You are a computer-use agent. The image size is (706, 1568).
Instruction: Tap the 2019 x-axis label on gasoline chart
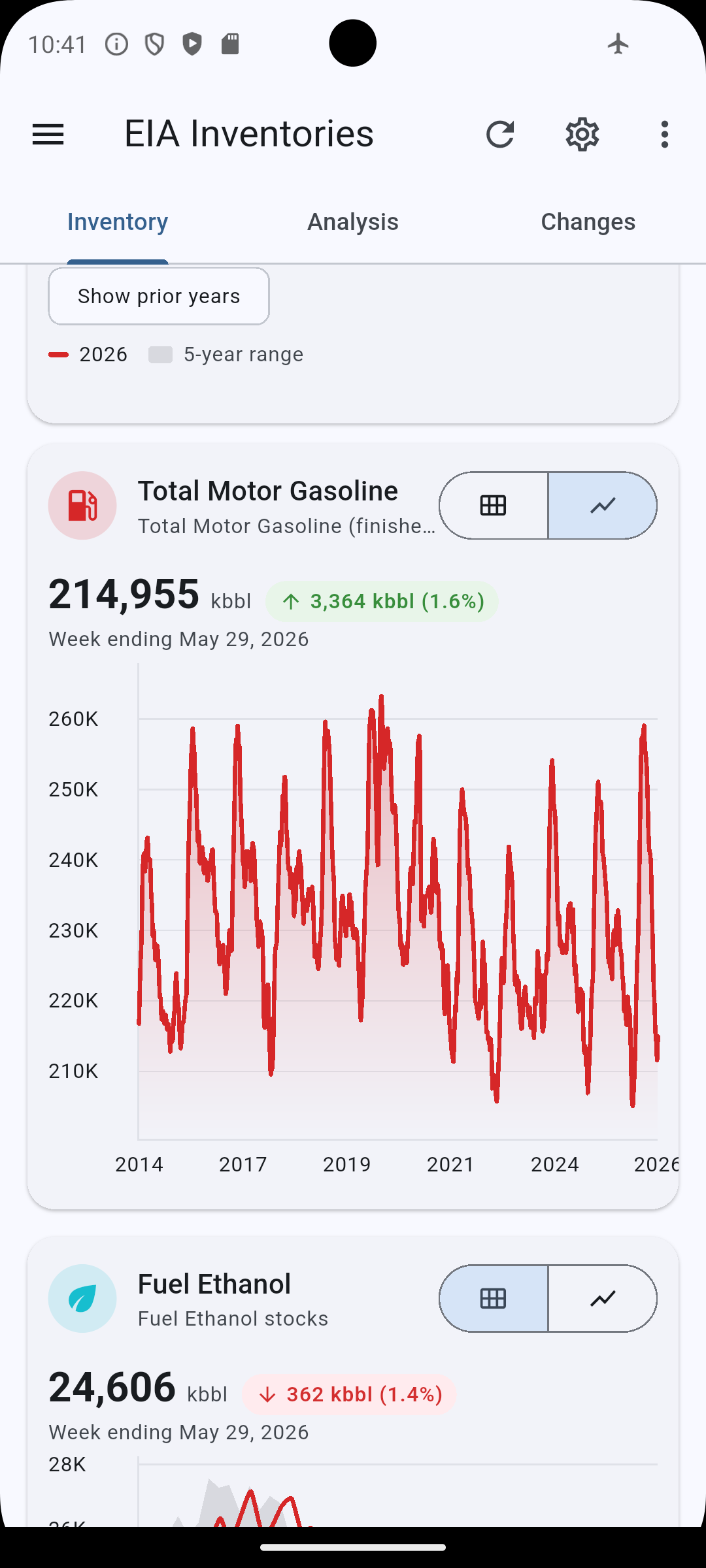pos(346,1164)
